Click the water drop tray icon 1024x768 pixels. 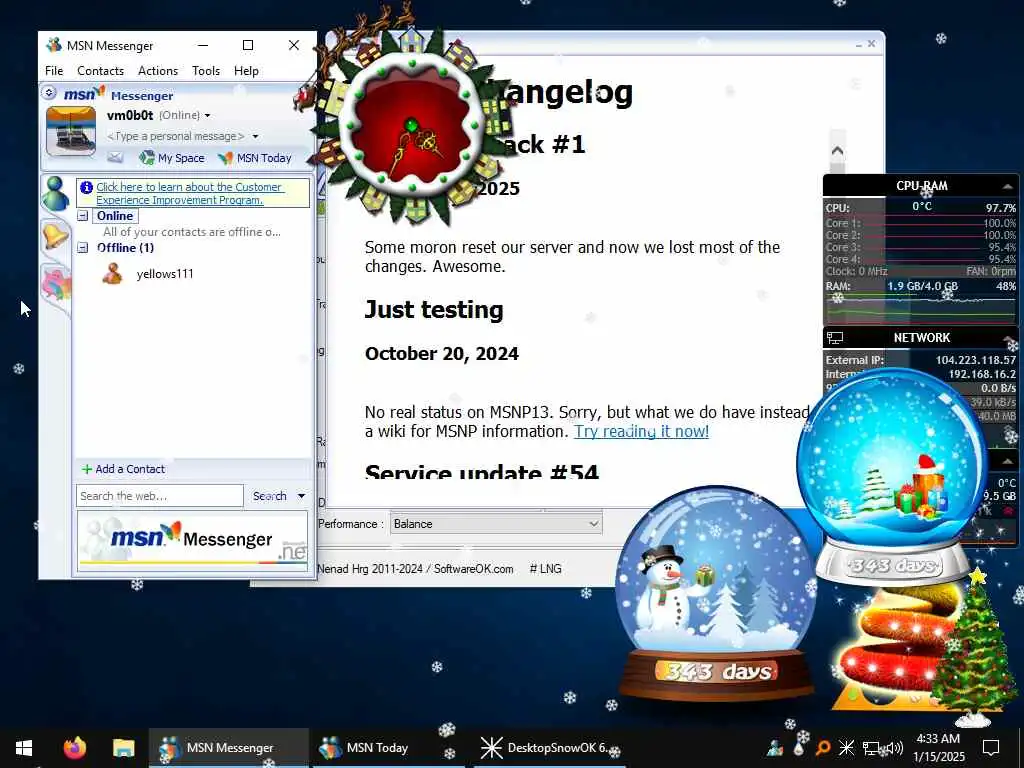[x=799, y=747]
